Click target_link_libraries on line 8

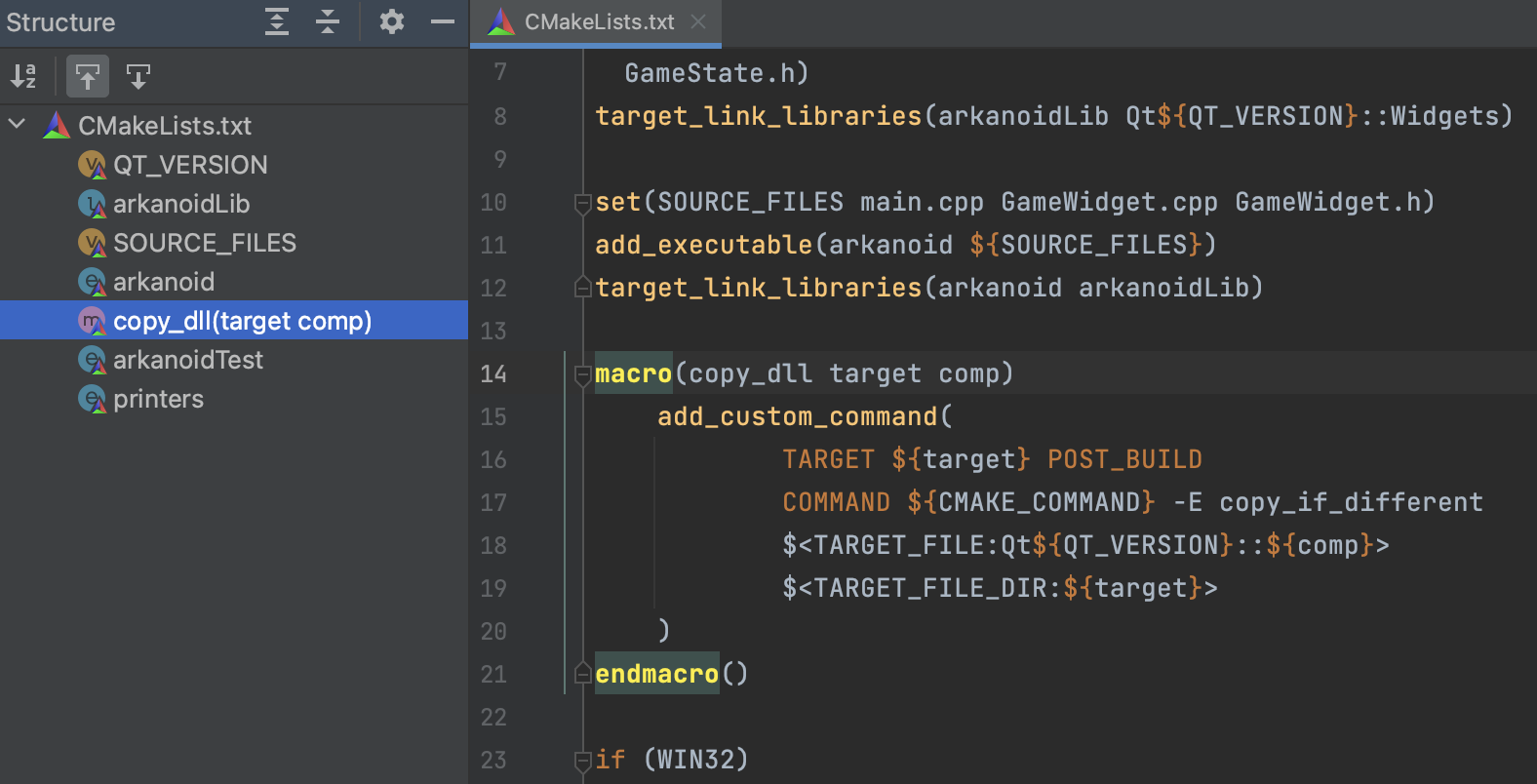759,116
